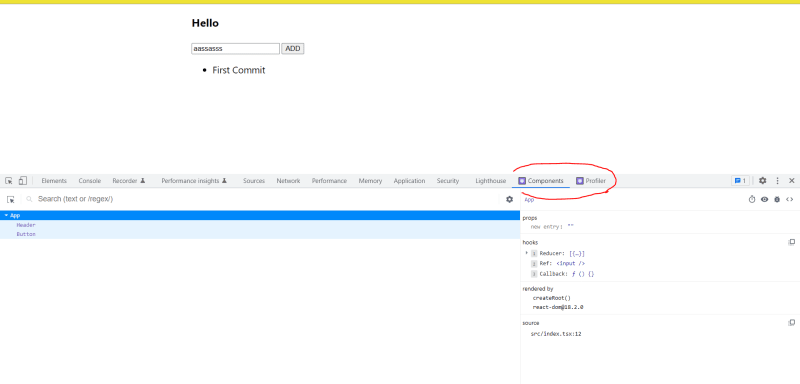Toggle the device toolbar icon
This screenshot has height=384, width=800.
[x=22, y=181]
